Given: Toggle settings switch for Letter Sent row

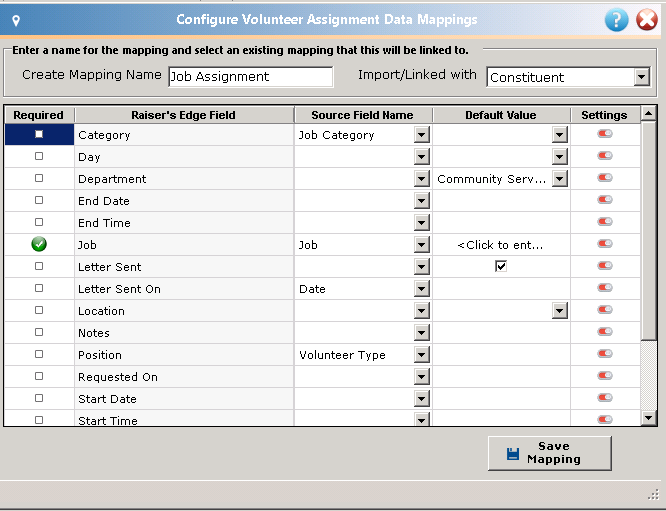Looking at the screenshot, I should [x=605, y=266].
